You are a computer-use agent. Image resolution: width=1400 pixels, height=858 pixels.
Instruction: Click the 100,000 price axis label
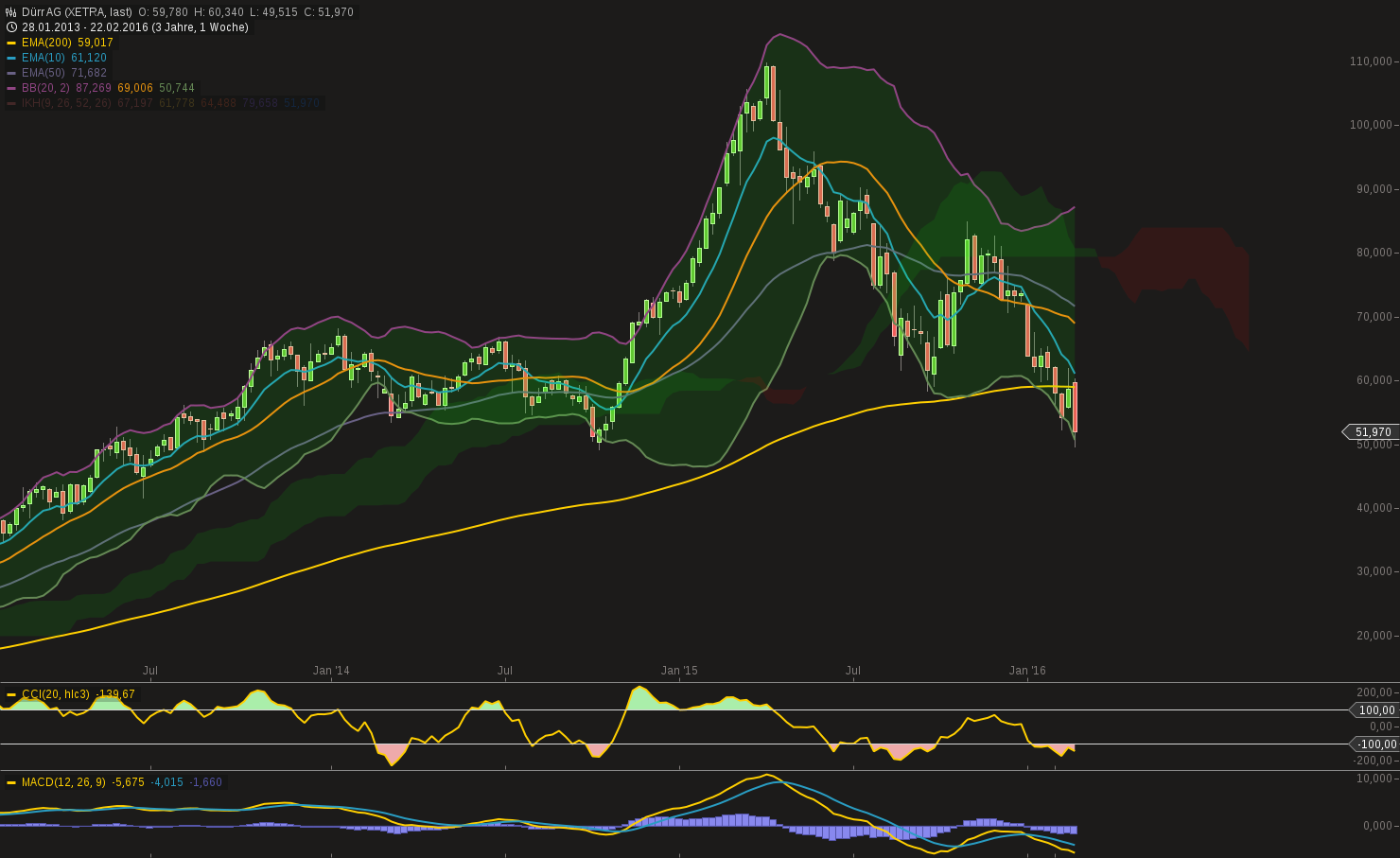point(1371,125)
